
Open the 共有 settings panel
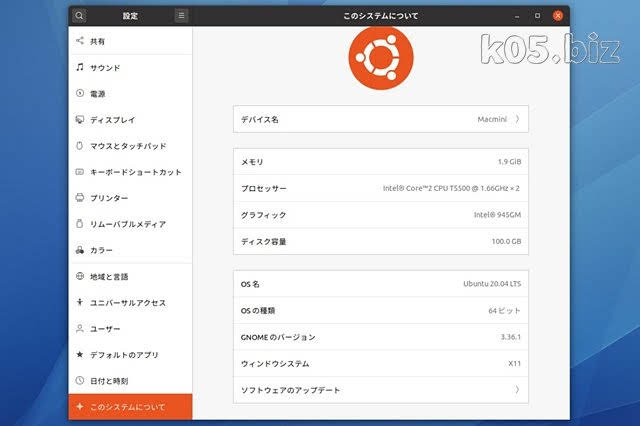tap(130, 41)
